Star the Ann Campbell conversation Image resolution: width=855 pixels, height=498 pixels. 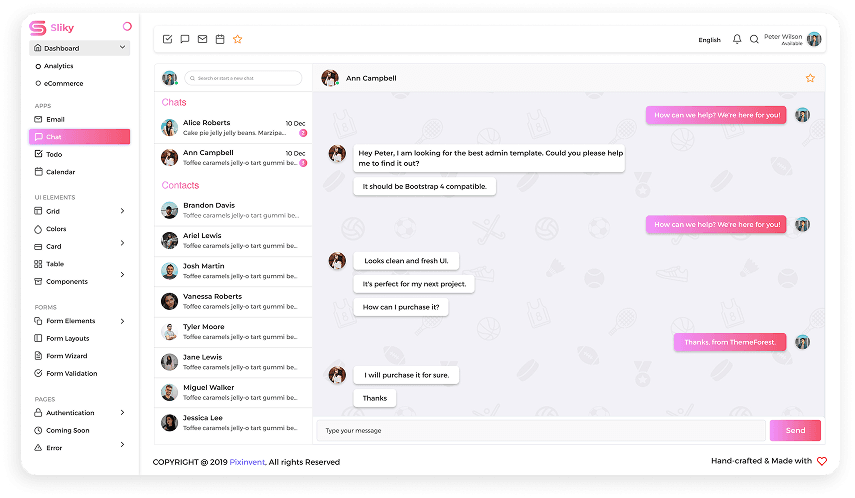[810, 78]
